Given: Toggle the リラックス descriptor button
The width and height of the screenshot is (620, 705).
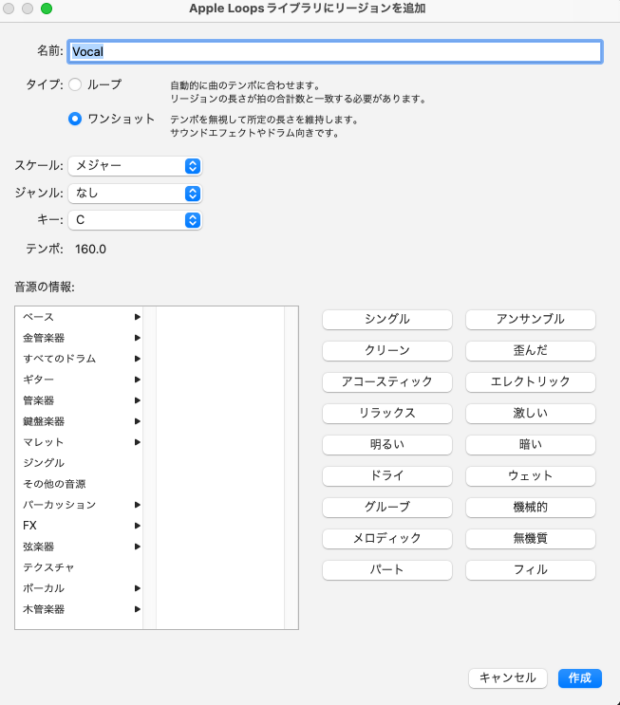Looking at the screenshot, I should pyautogui.click(x=387, y=413).
